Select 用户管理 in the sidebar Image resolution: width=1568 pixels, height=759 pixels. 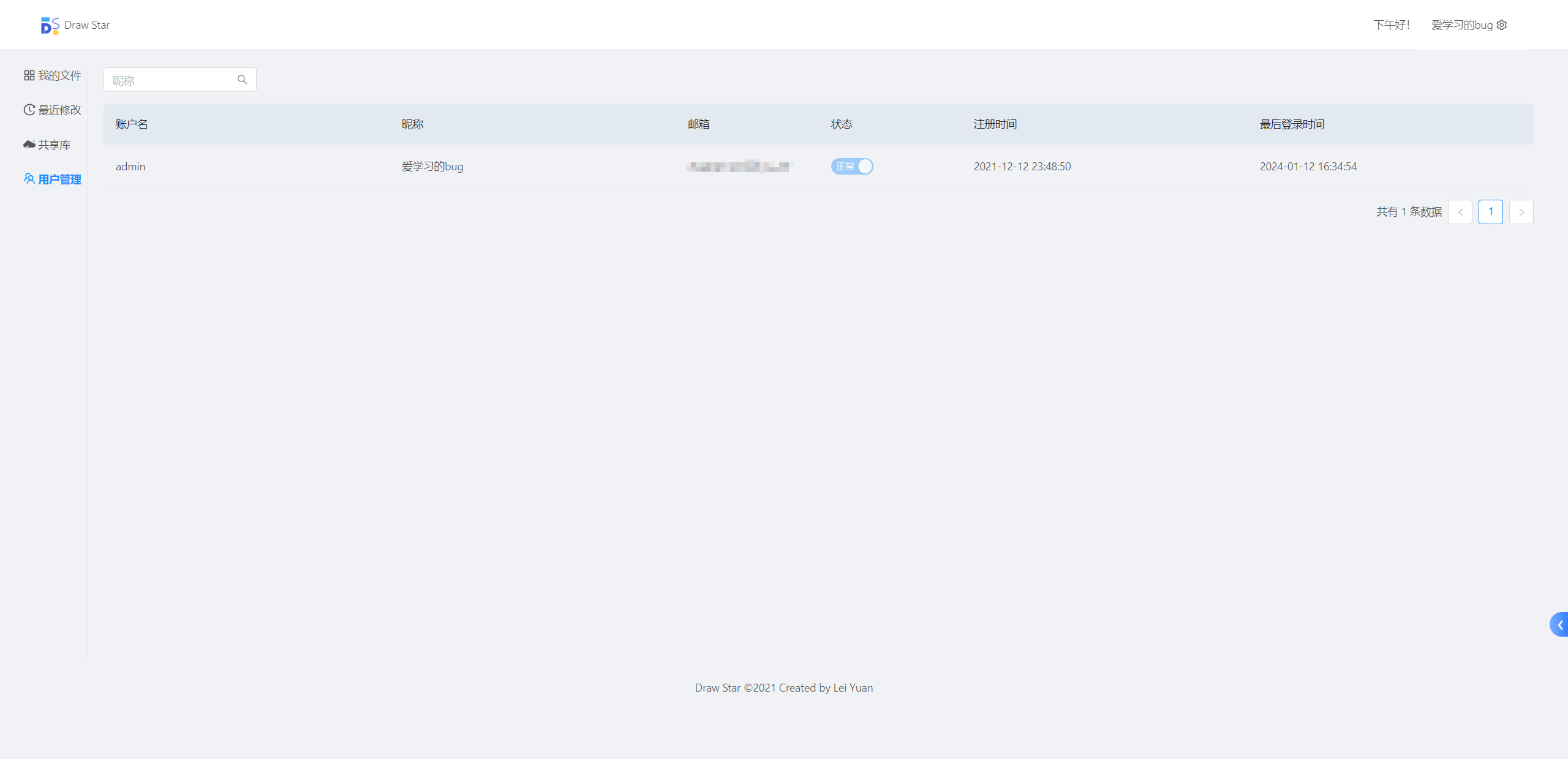53,179
